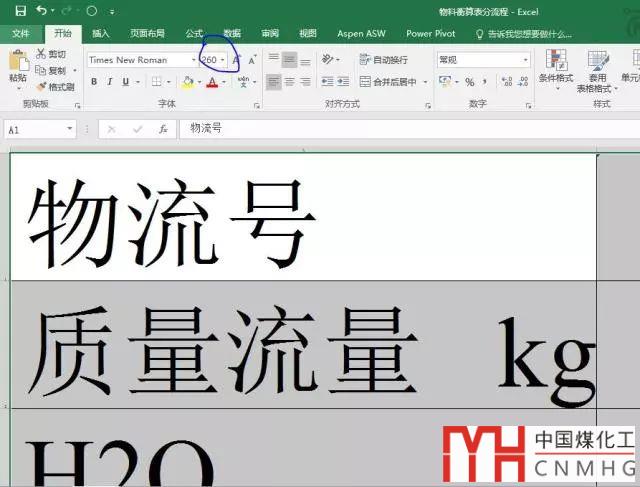Click 自动换行 (Wrap Text)

pos(384,60)
